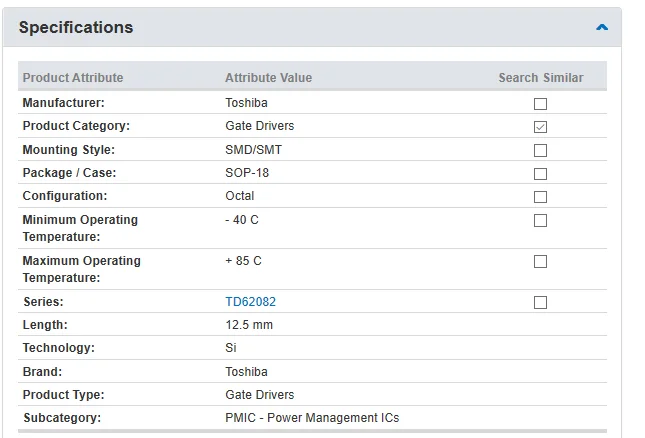
Task: Click the Product Category value Gate Drivers
Action: [x=260, y=125]
